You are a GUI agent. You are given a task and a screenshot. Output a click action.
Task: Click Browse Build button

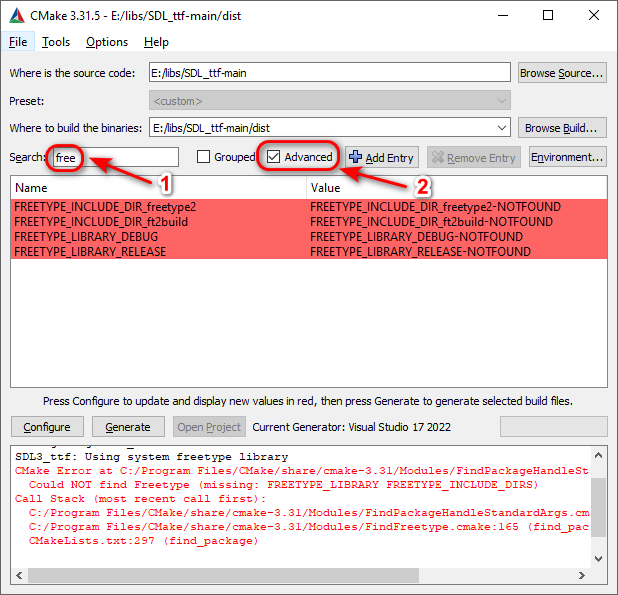(x=562, y=128)
